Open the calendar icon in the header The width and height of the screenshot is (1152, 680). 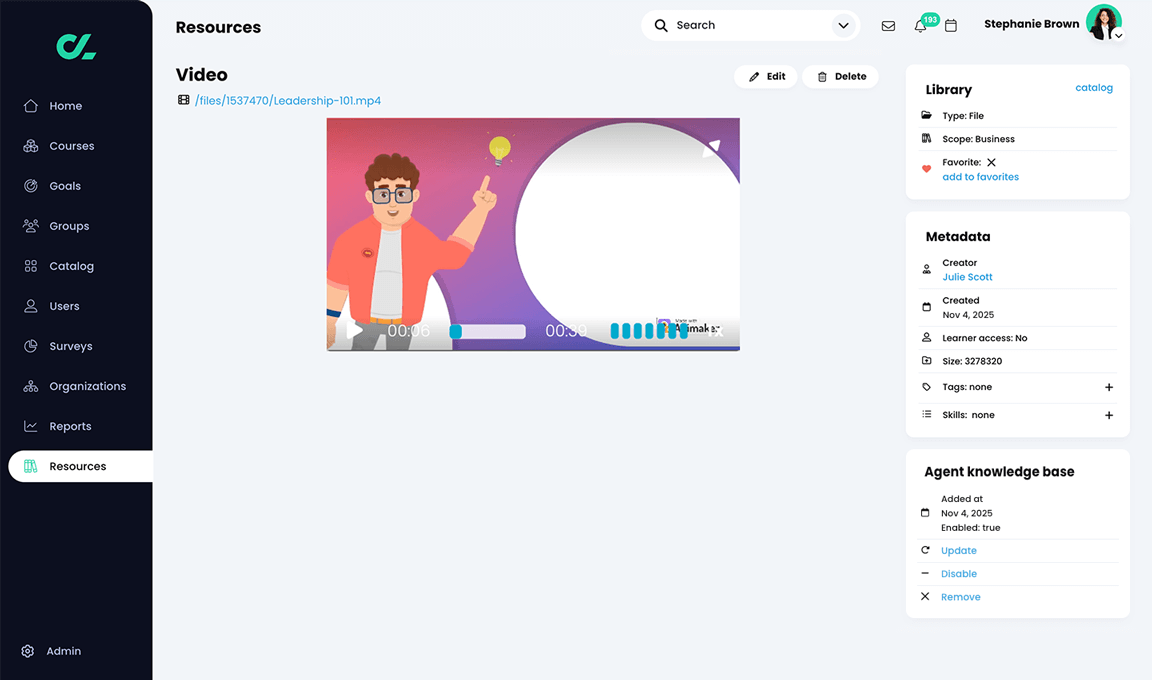(x=951, y=25)
